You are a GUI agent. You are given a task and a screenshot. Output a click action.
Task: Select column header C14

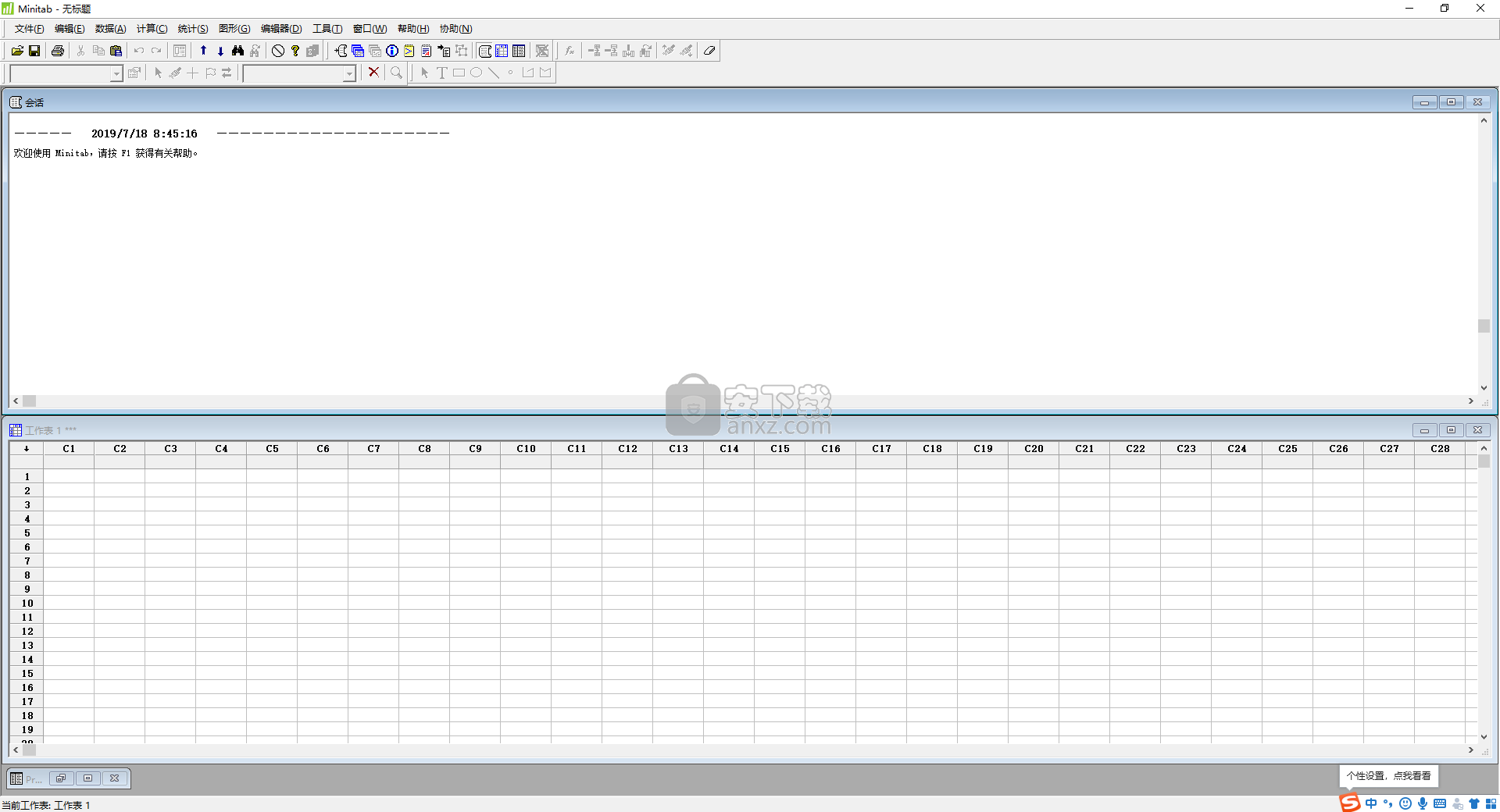coord(729,449)
